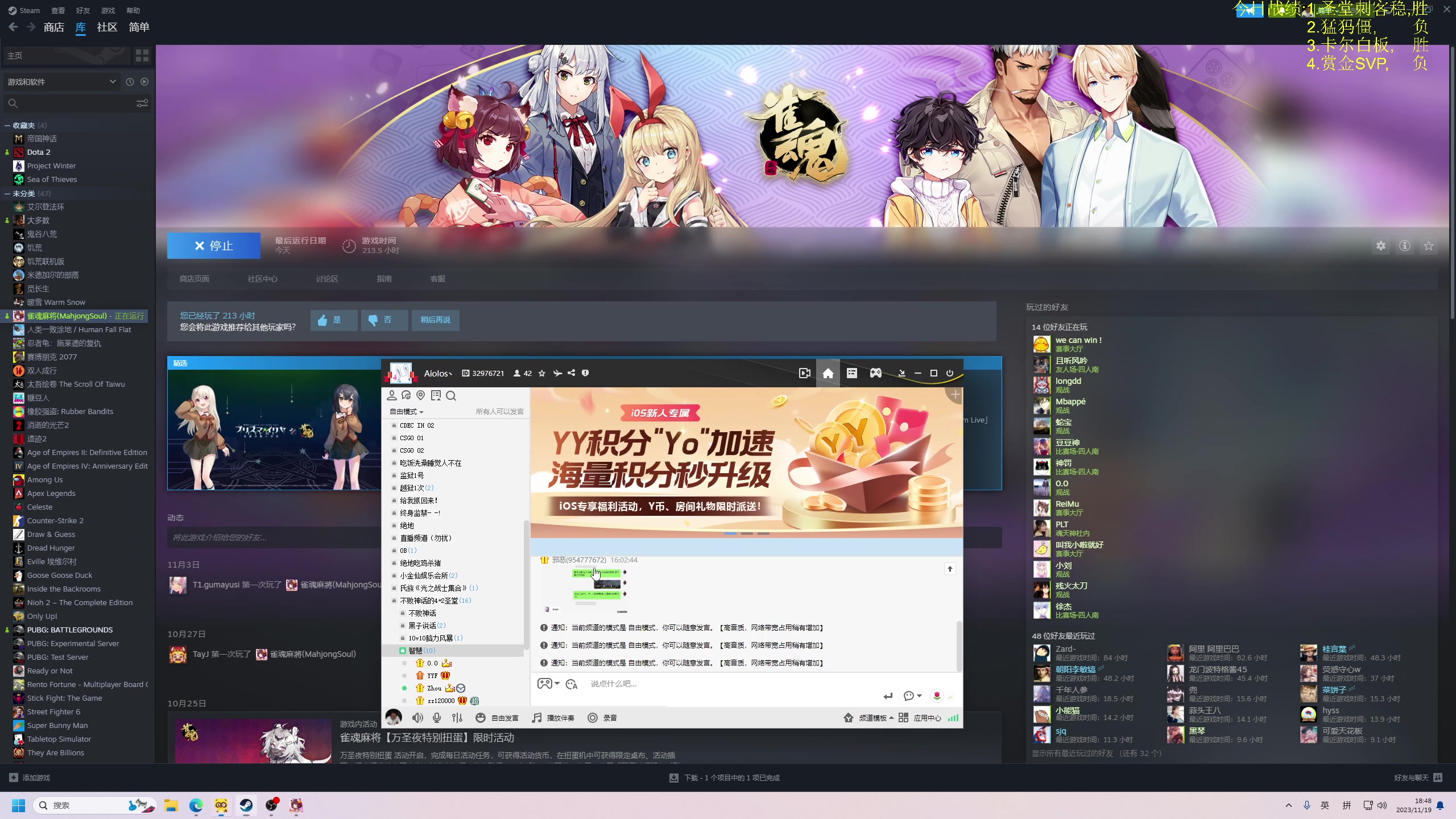Toggle the YY microphone on or off
The height and width of the screenshot is (819, 1456).
[x=437, y=718]
